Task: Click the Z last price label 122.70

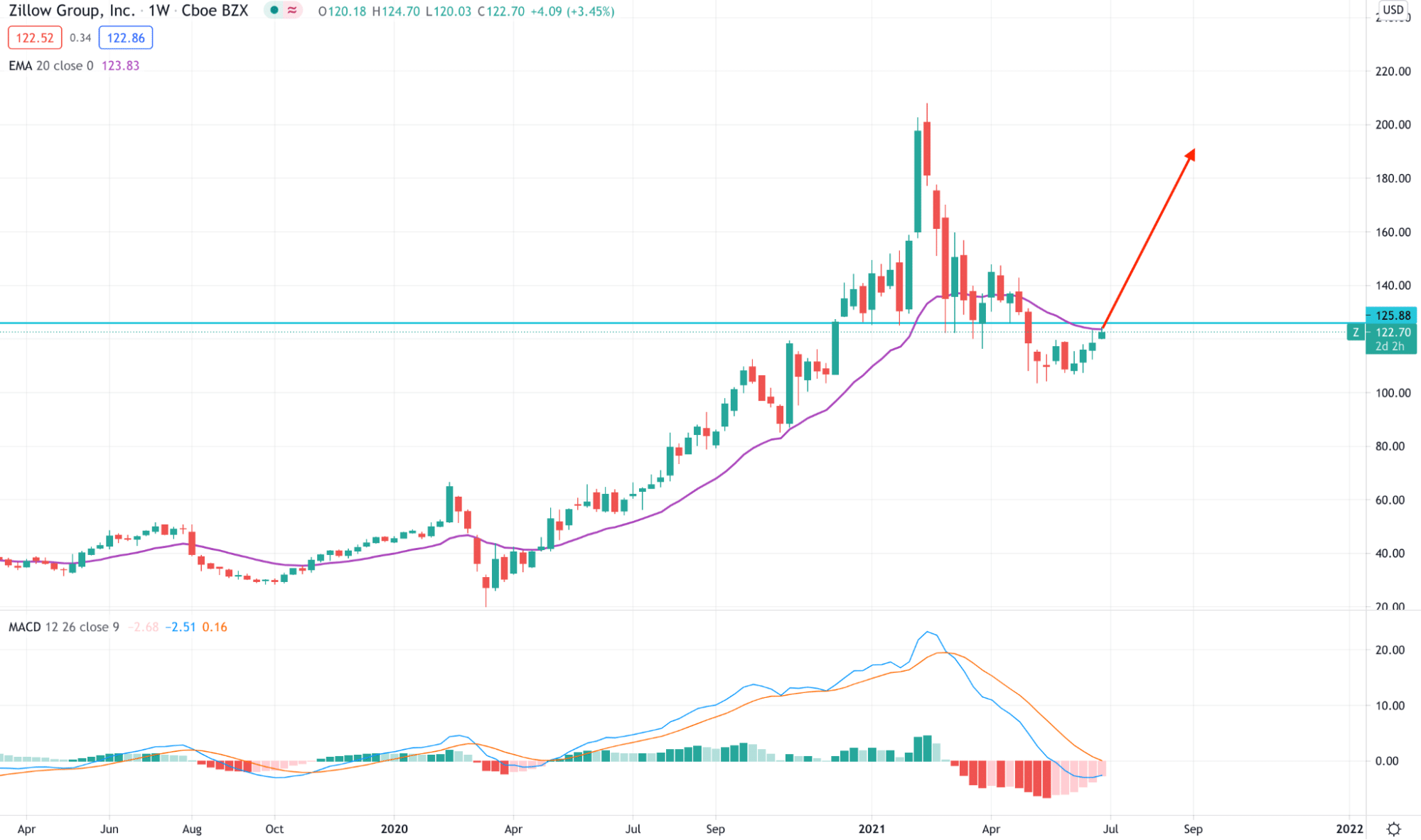Action: pyautogui.click(x=1393, y=332)
